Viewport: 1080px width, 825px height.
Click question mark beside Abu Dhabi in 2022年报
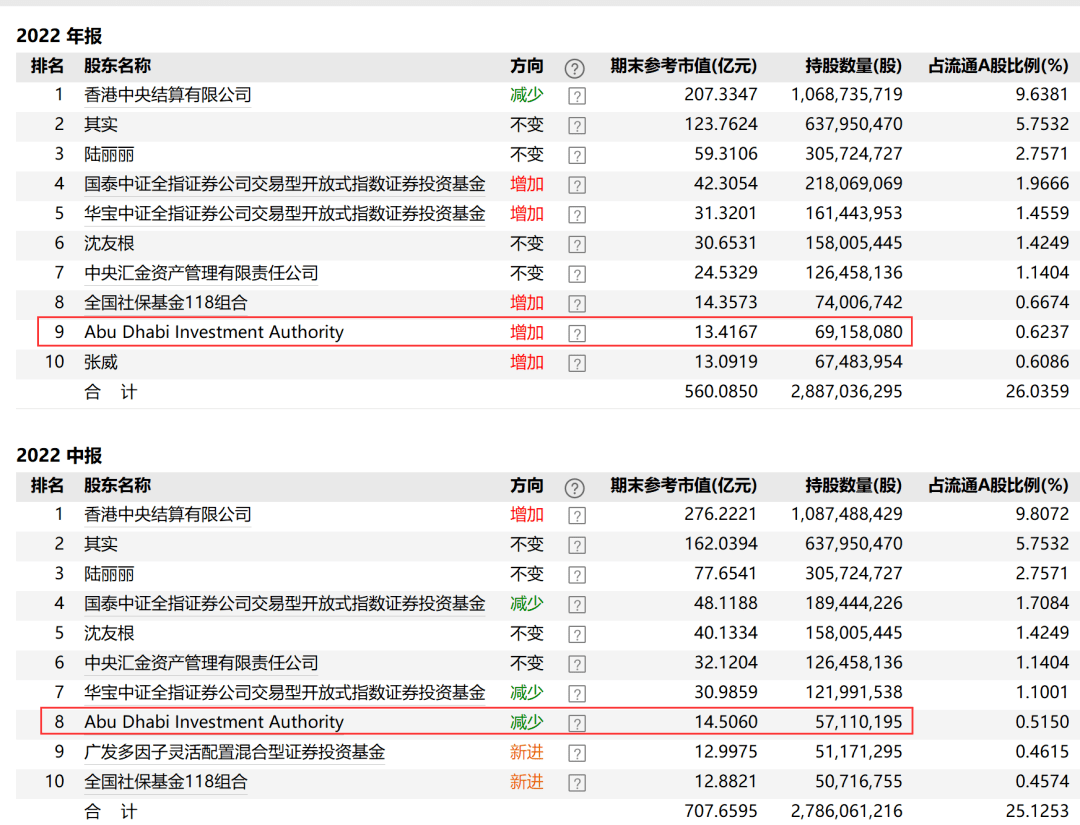576,333
